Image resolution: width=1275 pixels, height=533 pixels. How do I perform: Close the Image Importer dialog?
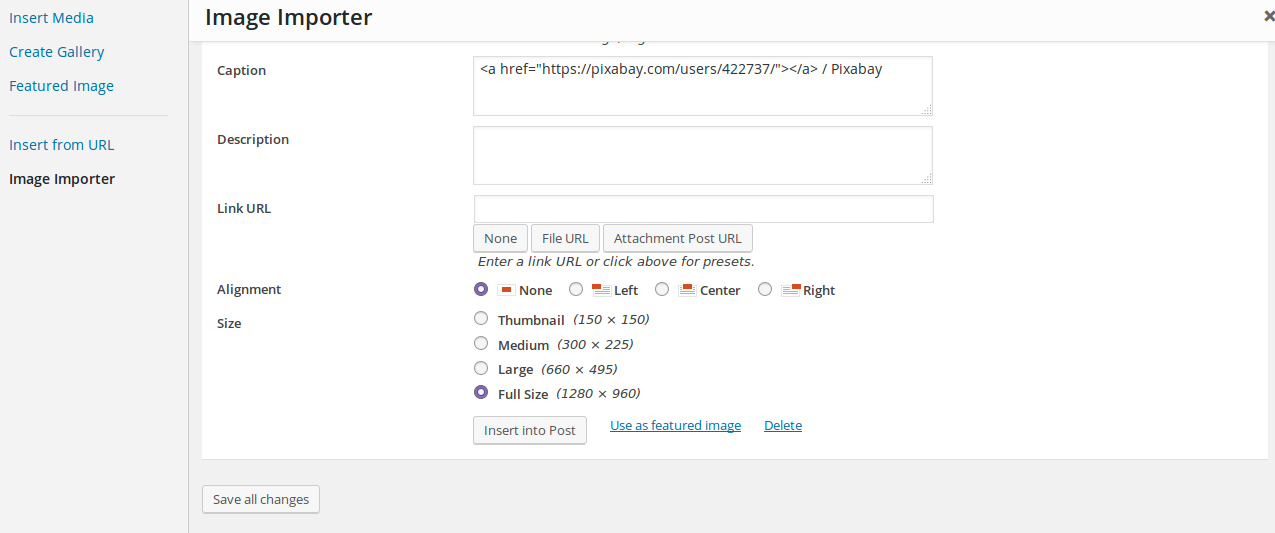pos(1269,16)
